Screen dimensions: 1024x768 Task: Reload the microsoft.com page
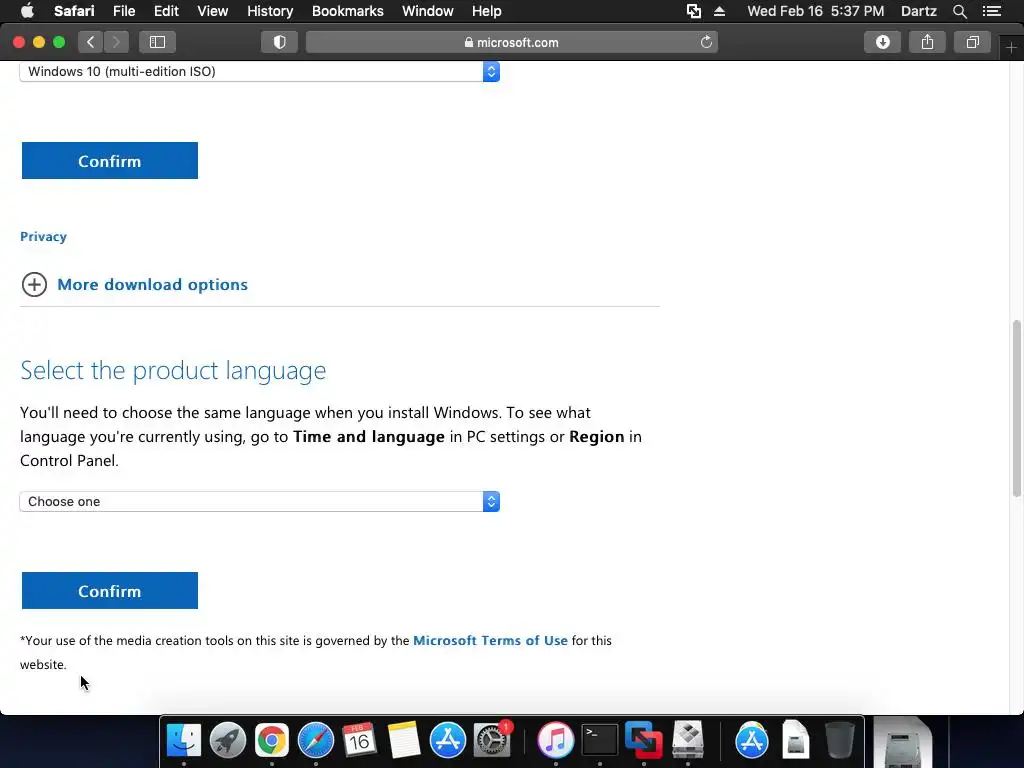click(x=706, y=42)
